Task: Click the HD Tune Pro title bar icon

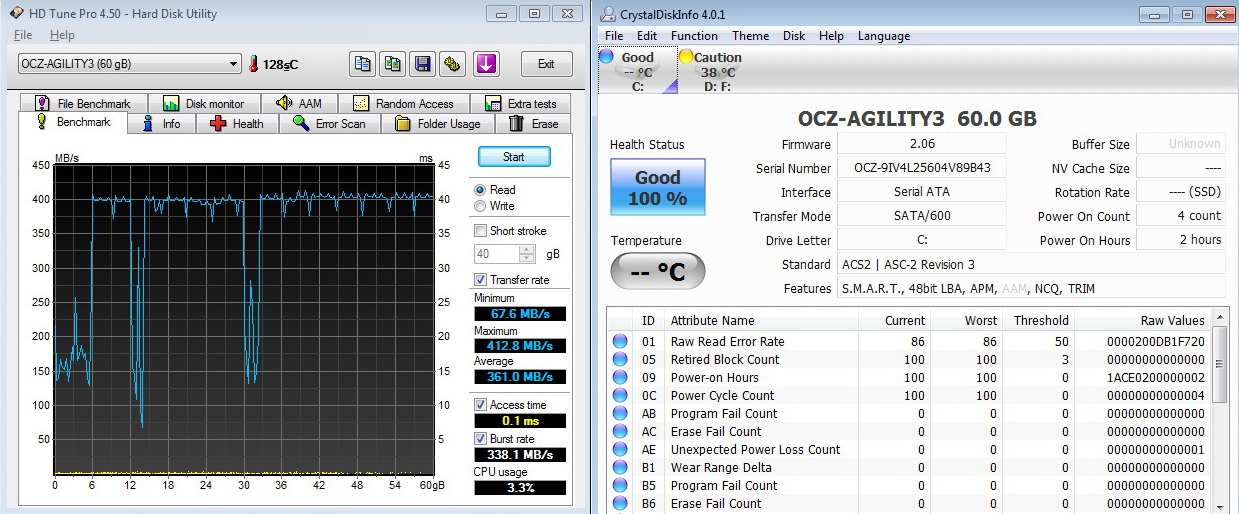Action: [x=15, y=14]
